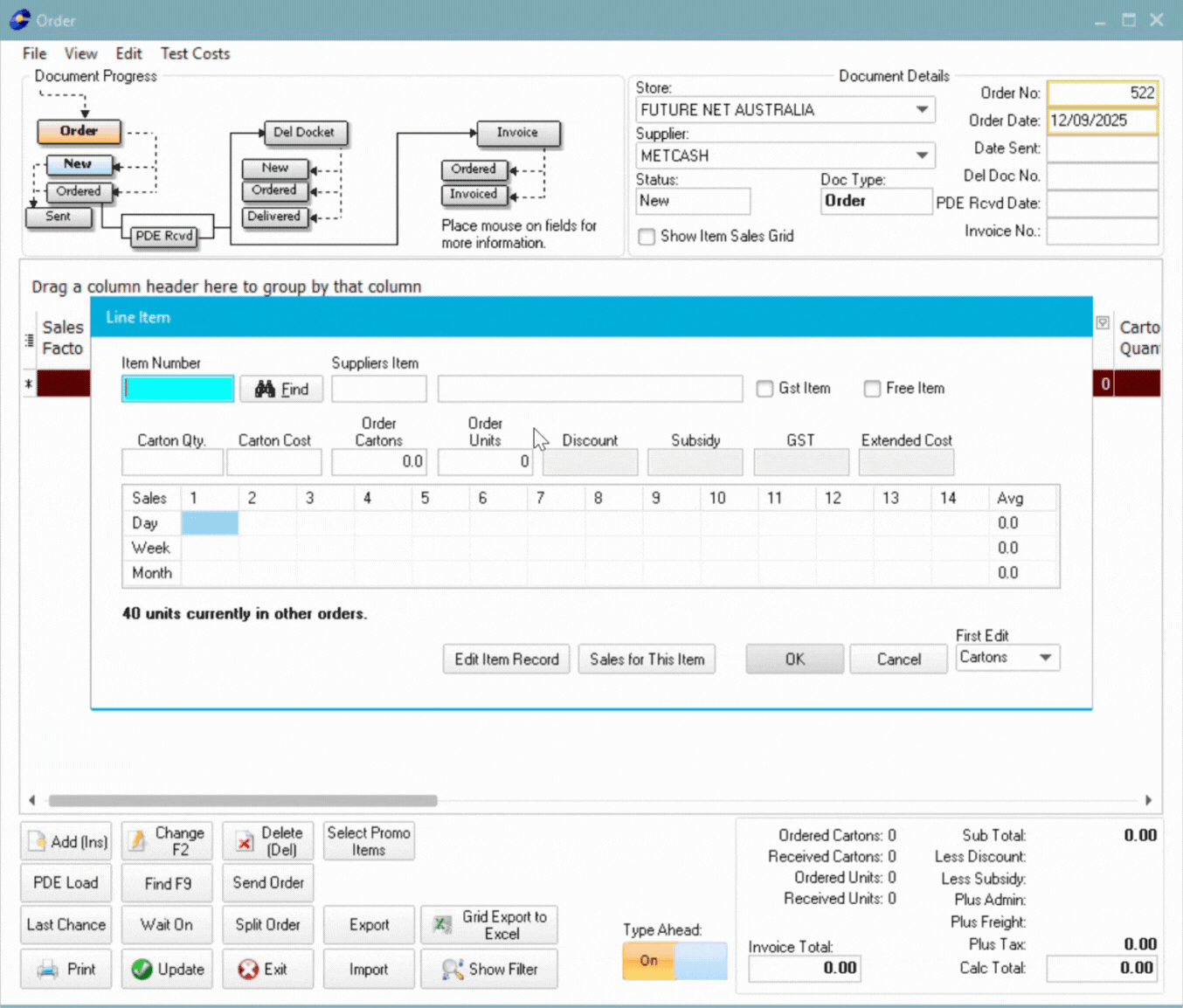1183x1008 pixels.
Task: Click the Update green check icon
Action: (142, 969)
